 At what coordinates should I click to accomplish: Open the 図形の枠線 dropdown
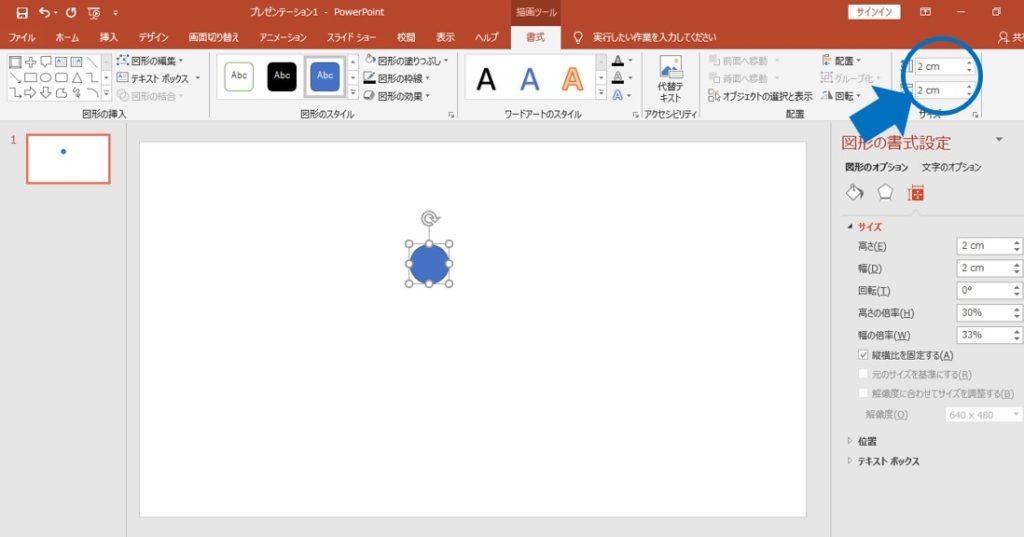(404, 78)
